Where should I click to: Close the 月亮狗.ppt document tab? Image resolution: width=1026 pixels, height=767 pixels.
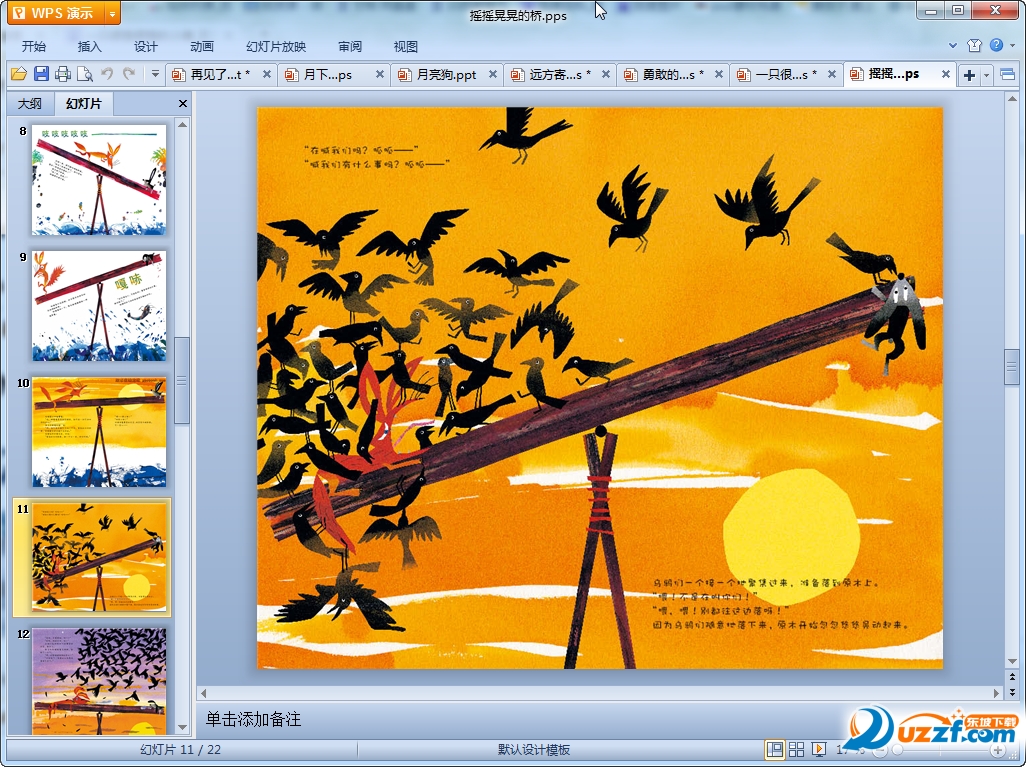[x=493, y=75]
